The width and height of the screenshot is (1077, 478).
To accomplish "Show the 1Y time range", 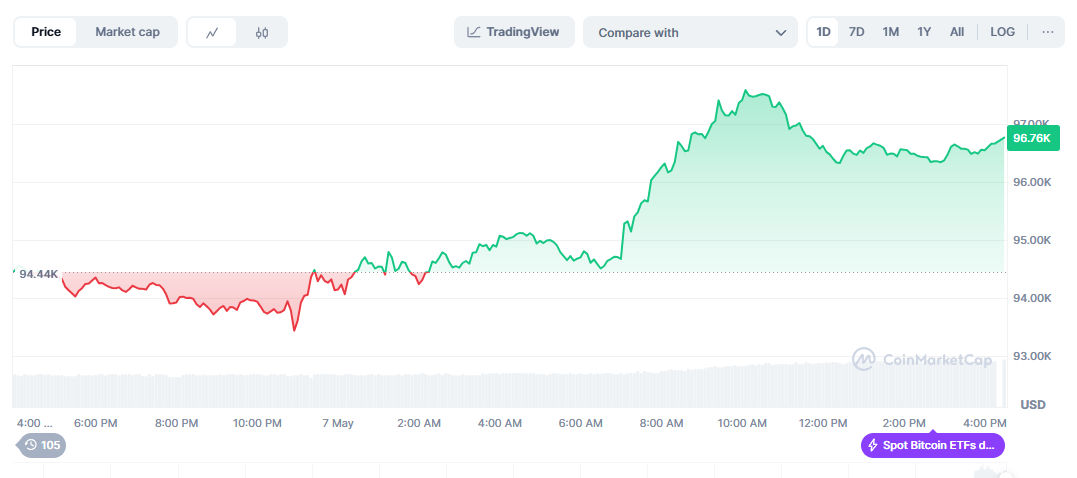I will point(924,32).
